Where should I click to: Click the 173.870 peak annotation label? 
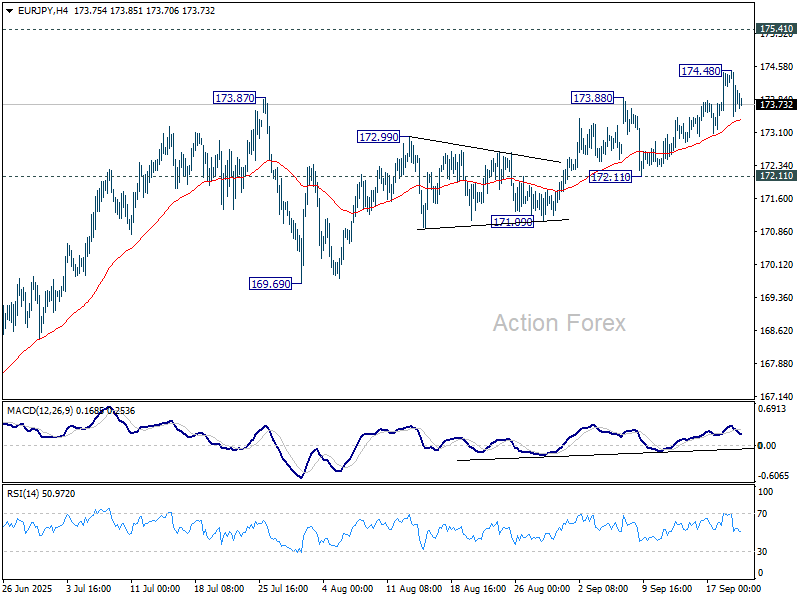pyautogui.click(x=234, y=99)
